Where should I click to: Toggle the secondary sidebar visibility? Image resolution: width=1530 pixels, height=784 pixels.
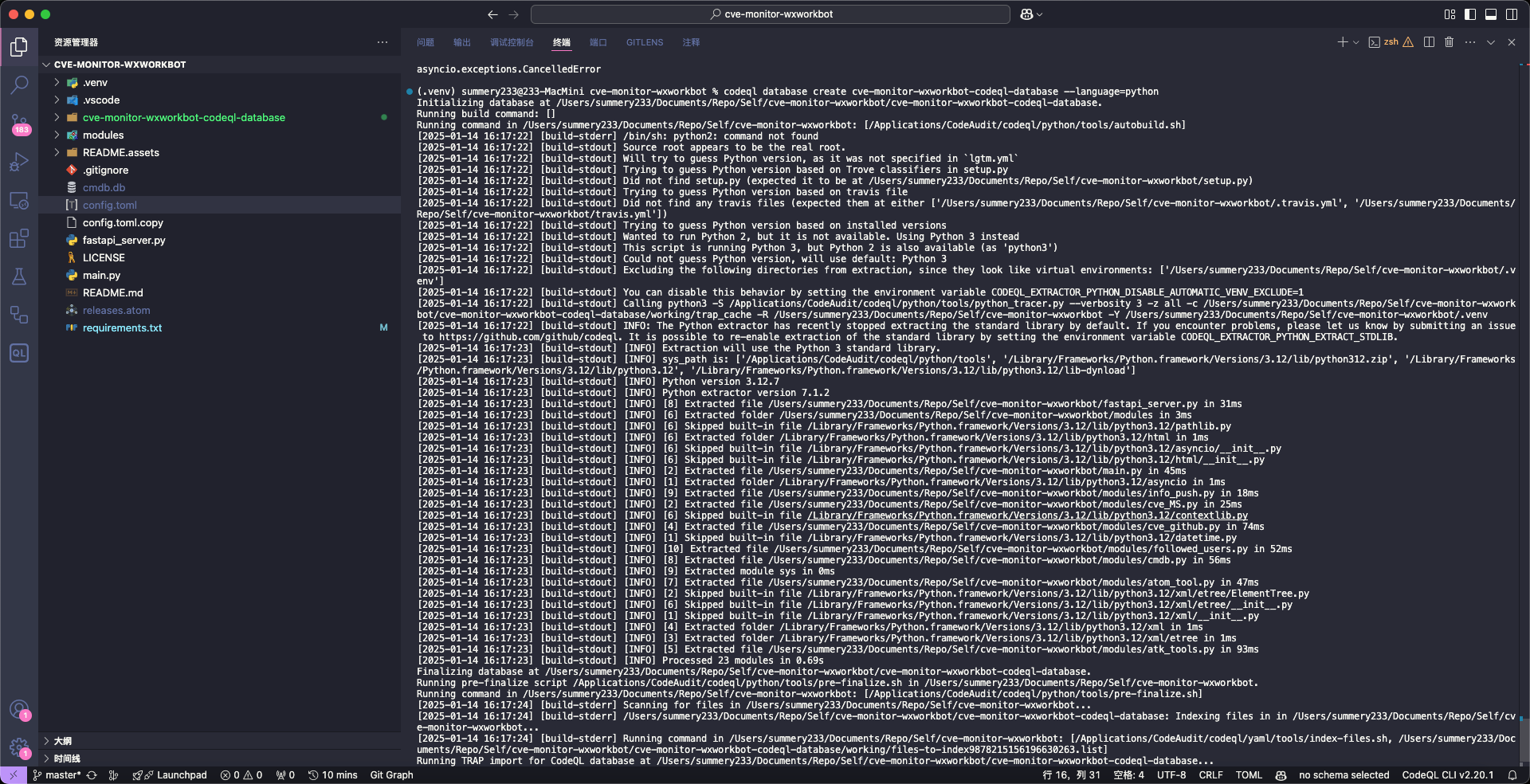[1512, 14]
